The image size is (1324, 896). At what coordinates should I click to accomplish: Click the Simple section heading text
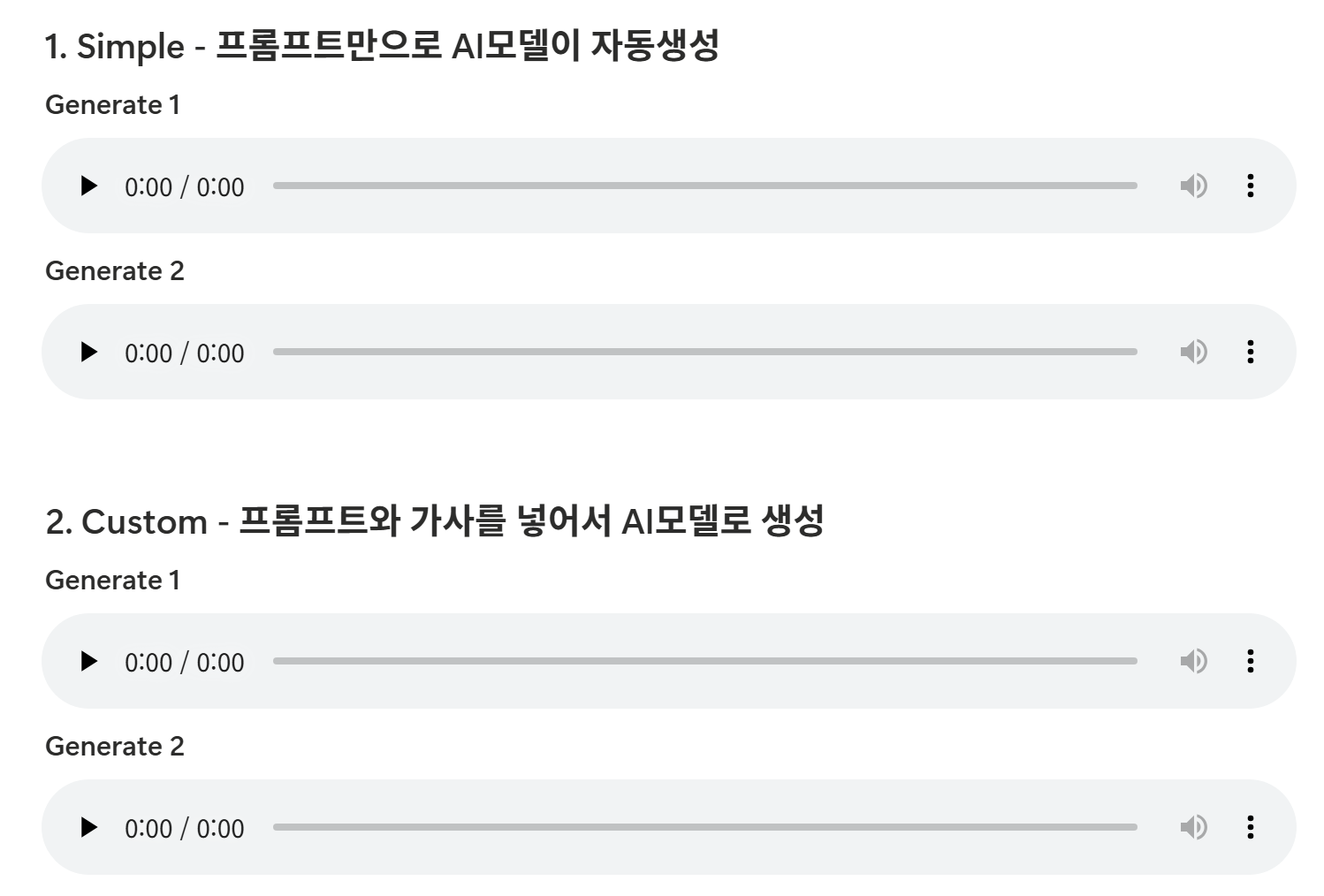[x=384, y=46]
